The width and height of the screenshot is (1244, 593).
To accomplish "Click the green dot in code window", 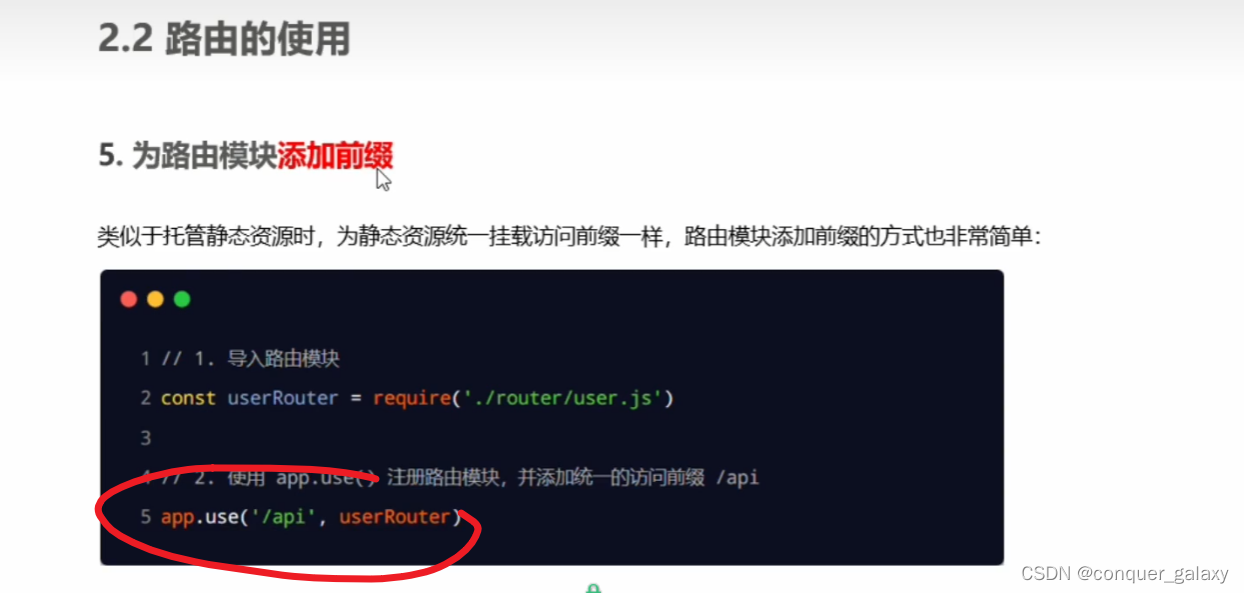I will coord(182,299).
